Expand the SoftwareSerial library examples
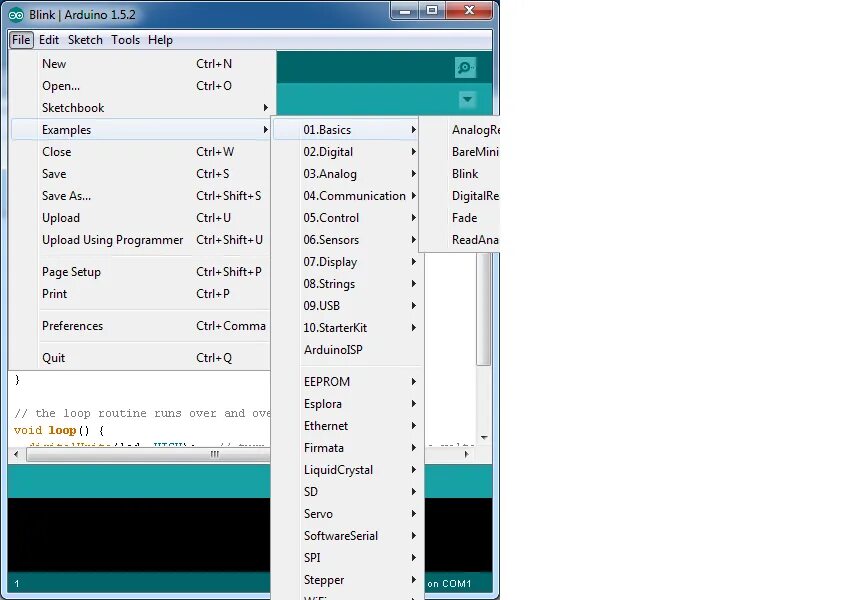This screenshot has height=600, width=864. pyautogui.click(x=347, y=537)
